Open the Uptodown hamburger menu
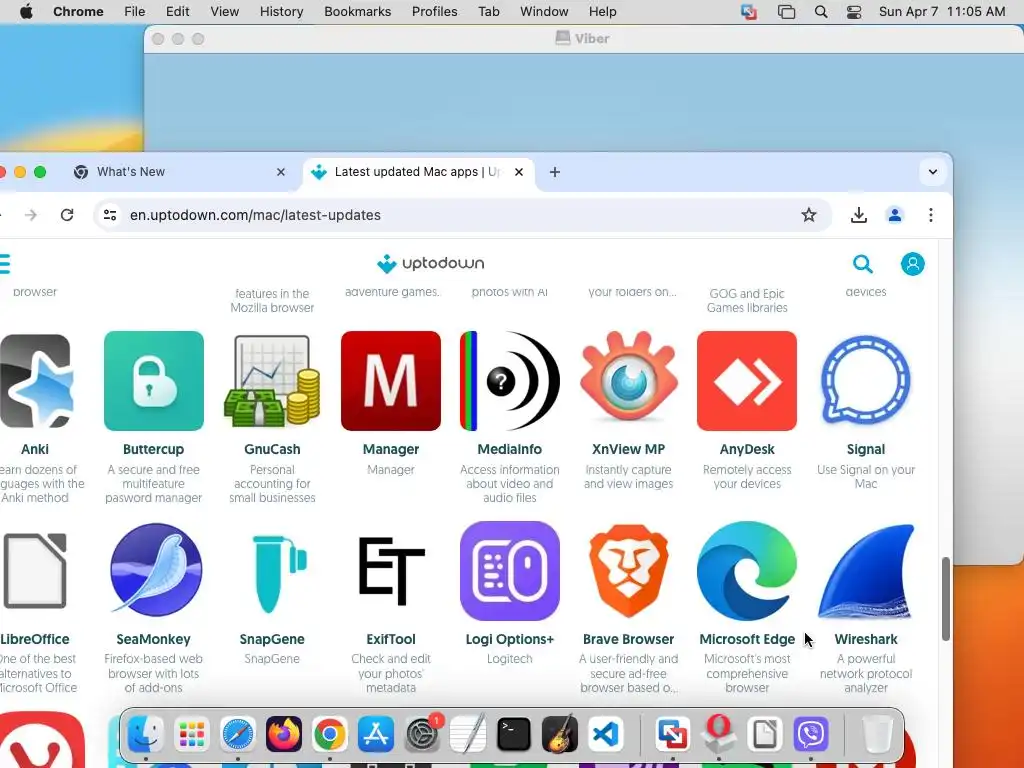The image size is (1024, 768). 5,264
